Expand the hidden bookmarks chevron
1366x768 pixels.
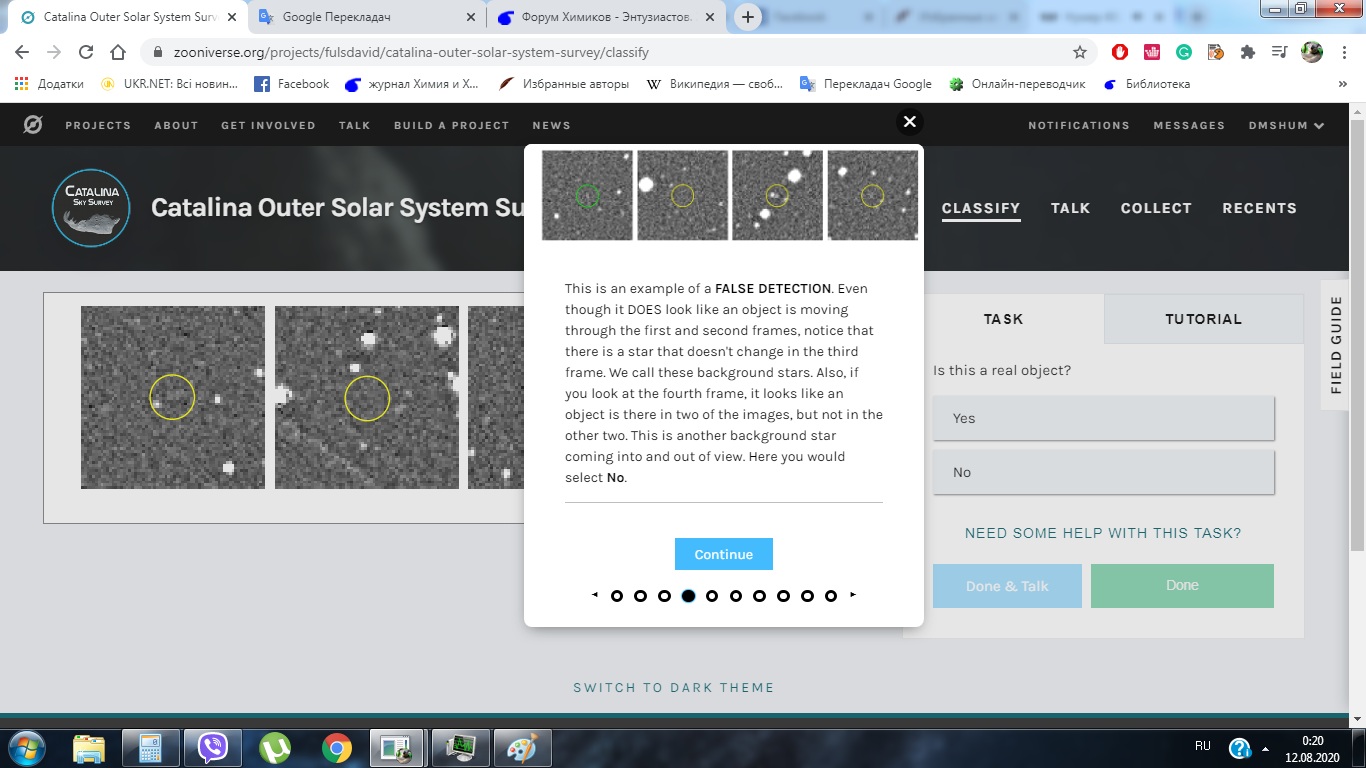(1342, 85)
